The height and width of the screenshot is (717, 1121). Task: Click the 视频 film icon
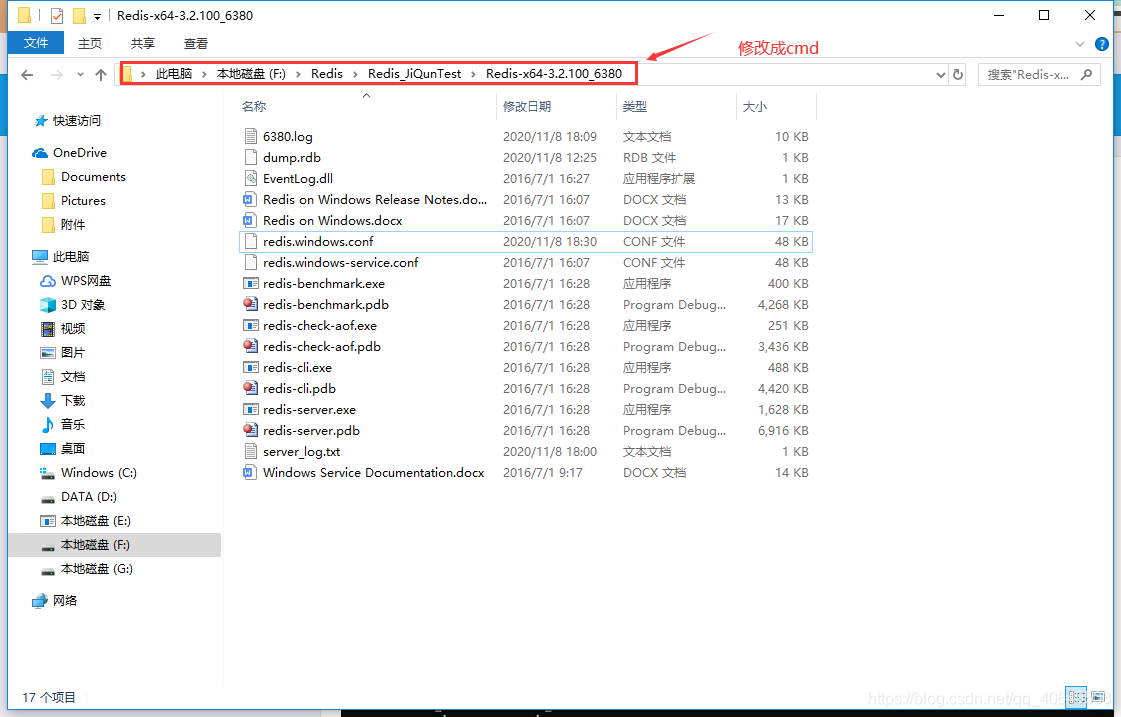click(48, 329)
